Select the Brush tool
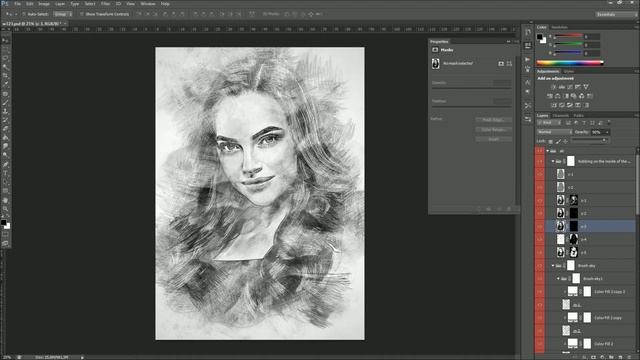 pyautogui.click(x=5, y=102)
